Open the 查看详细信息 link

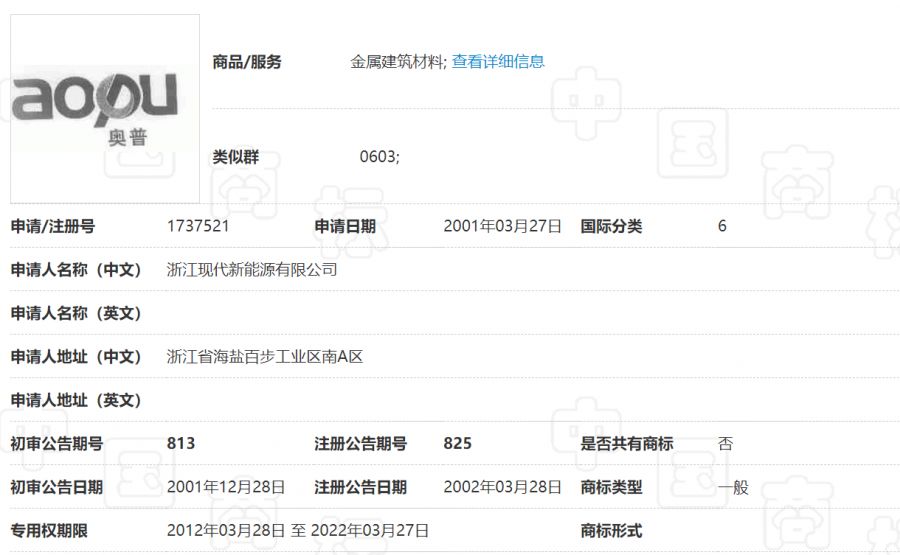click(498, 61)
